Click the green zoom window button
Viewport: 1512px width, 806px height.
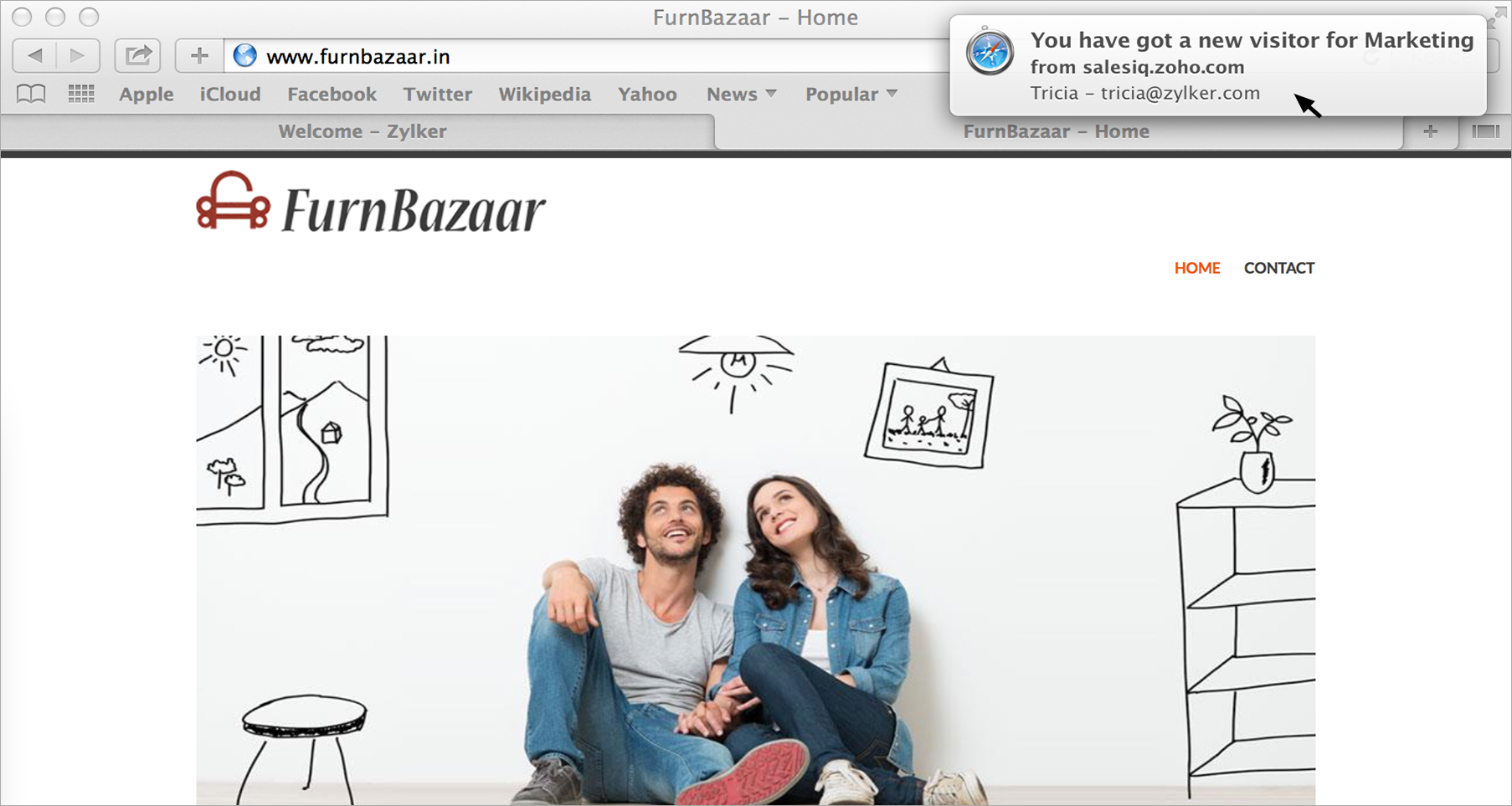click(x=89, y=17)
